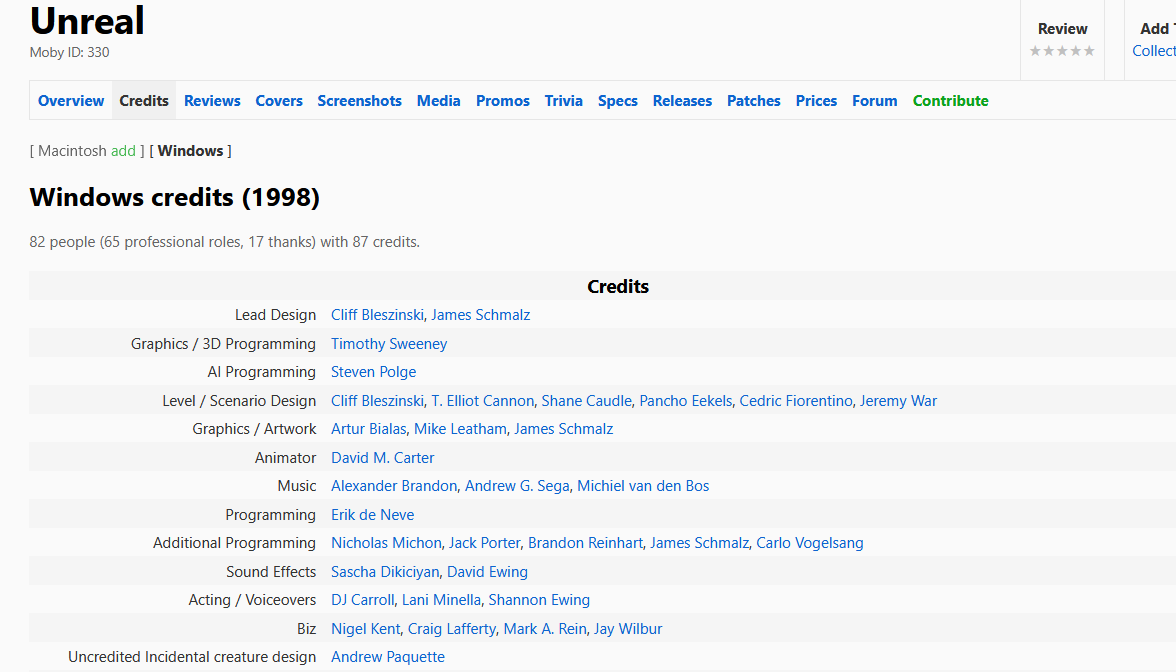Select the 'Windows credits (1998)' heading

[175, 197]
